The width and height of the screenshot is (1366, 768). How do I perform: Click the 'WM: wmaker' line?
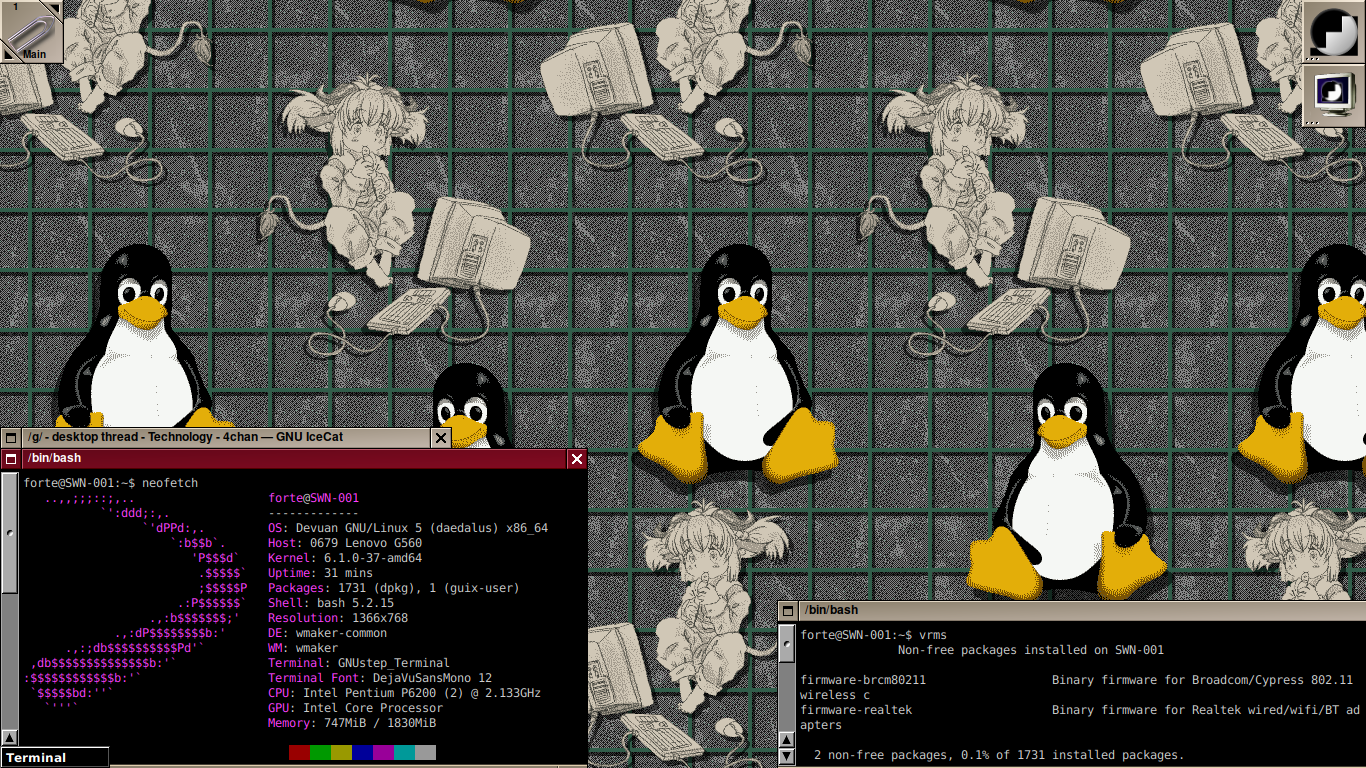coord(303,648)
